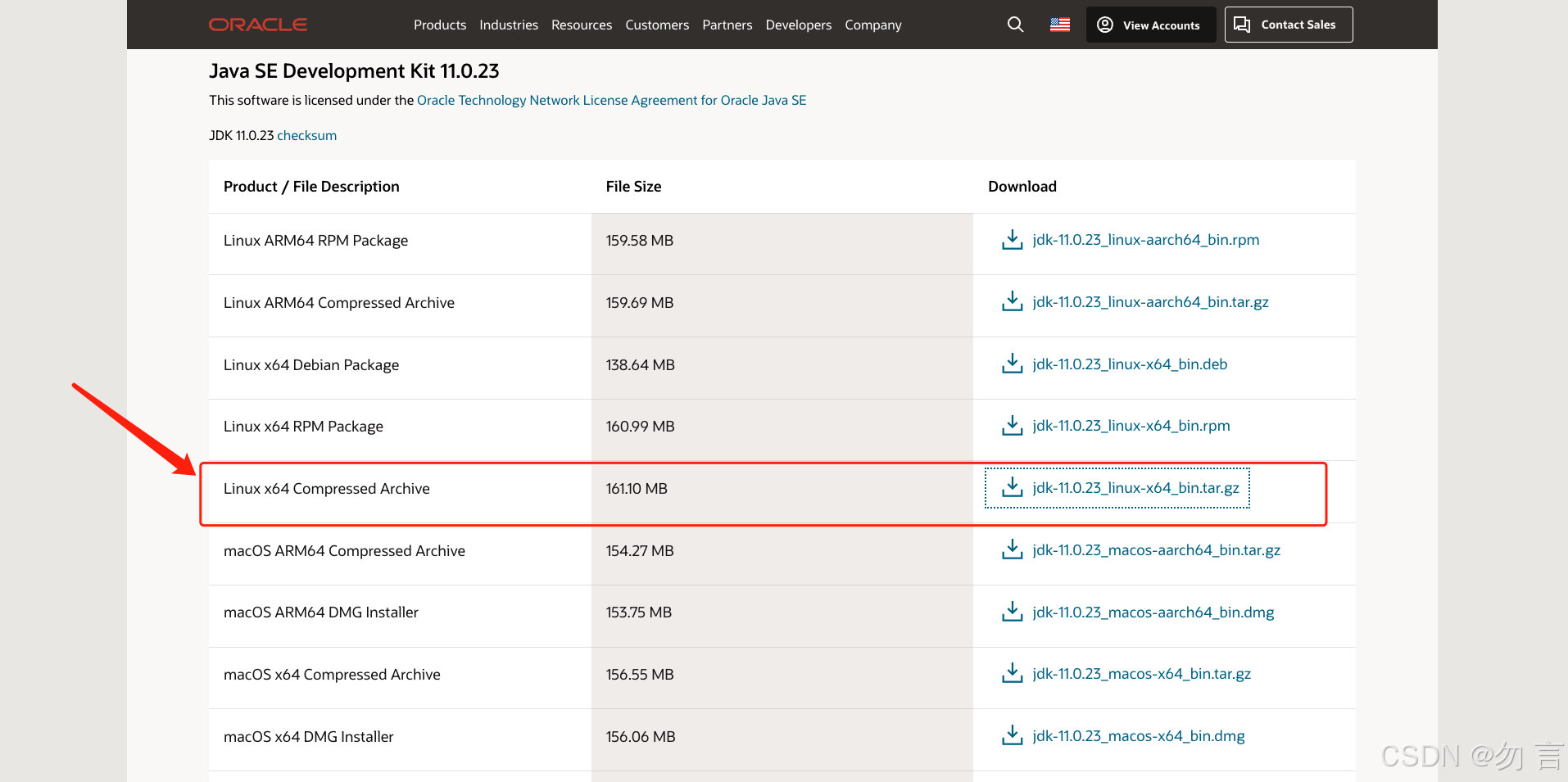Click the File Size column header
The width and height of the screenshot is (1568, 782).
pos(633,187)
